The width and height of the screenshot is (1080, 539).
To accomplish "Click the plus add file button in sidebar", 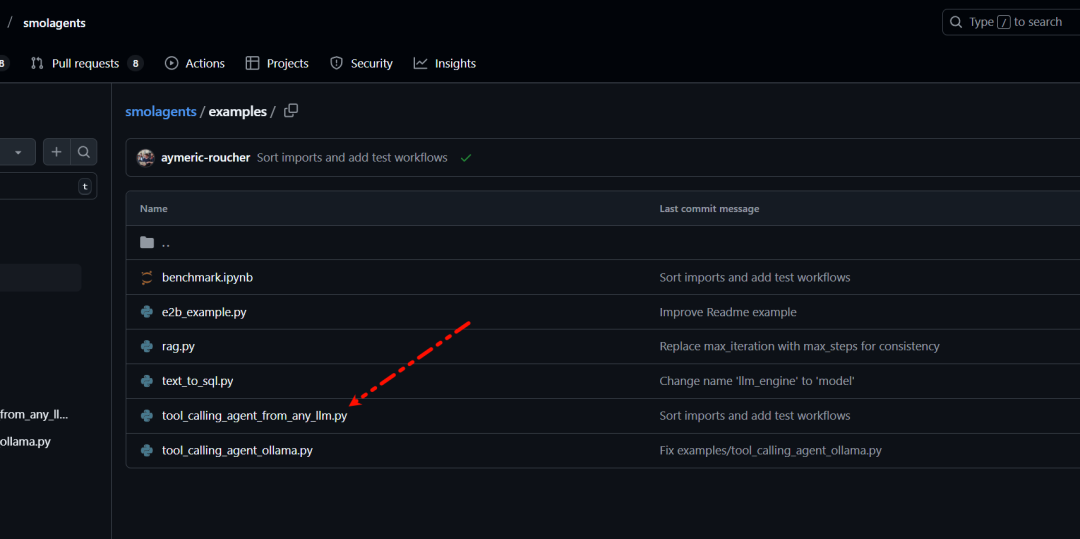I will pos(56,152).
